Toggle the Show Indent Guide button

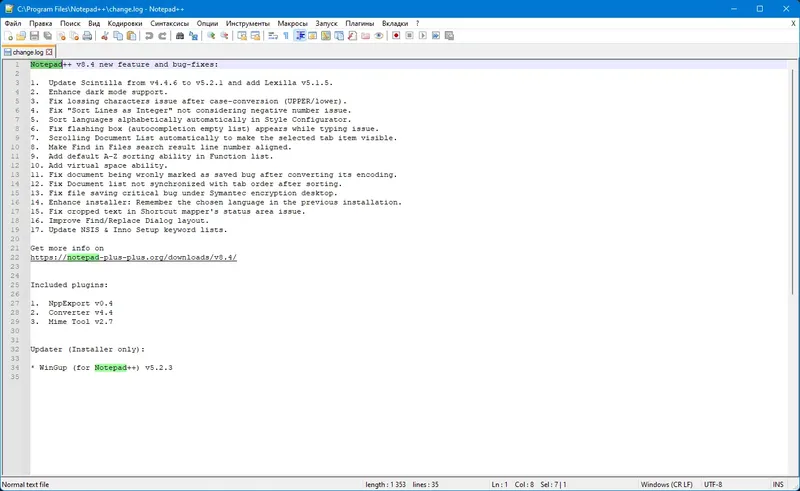coord(299,36)
